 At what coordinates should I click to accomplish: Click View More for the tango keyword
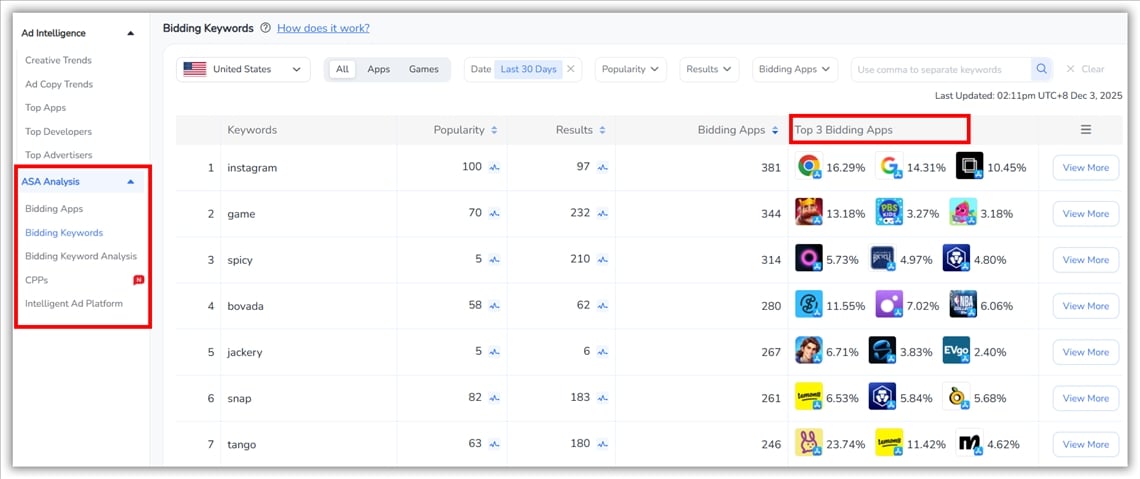(1085, 444)
